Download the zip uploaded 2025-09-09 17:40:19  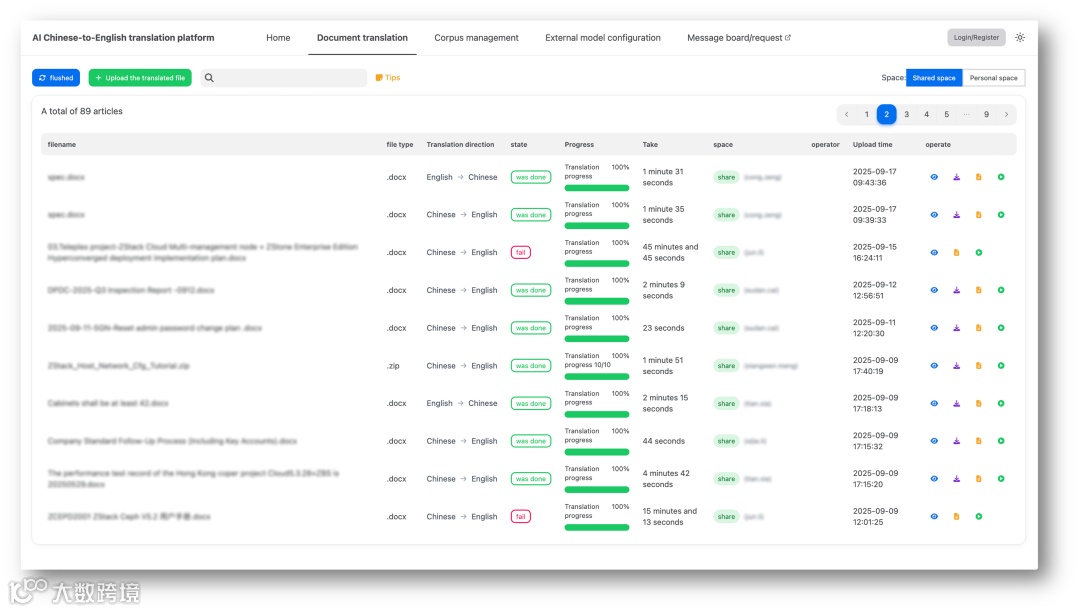957,366
